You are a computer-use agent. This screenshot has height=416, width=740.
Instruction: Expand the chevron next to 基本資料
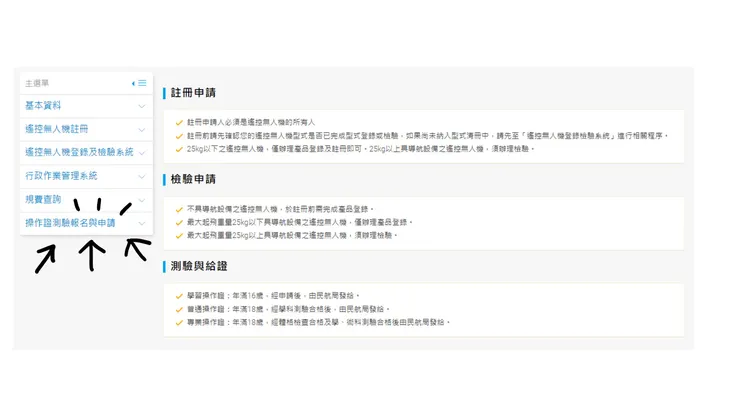click(142, 106)
